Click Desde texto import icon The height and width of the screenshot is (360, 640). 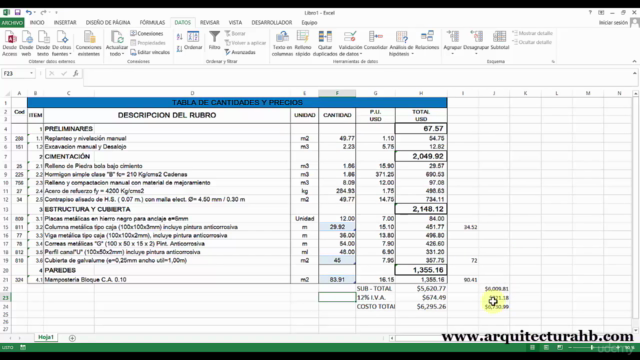pos(43,43)
